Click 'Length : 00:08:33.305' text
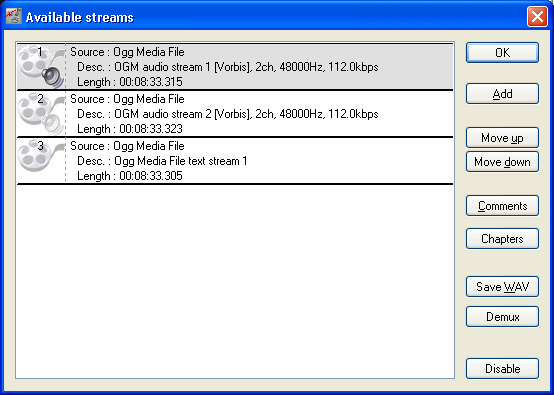Screen dimensions: 554x395 [130, 176]
